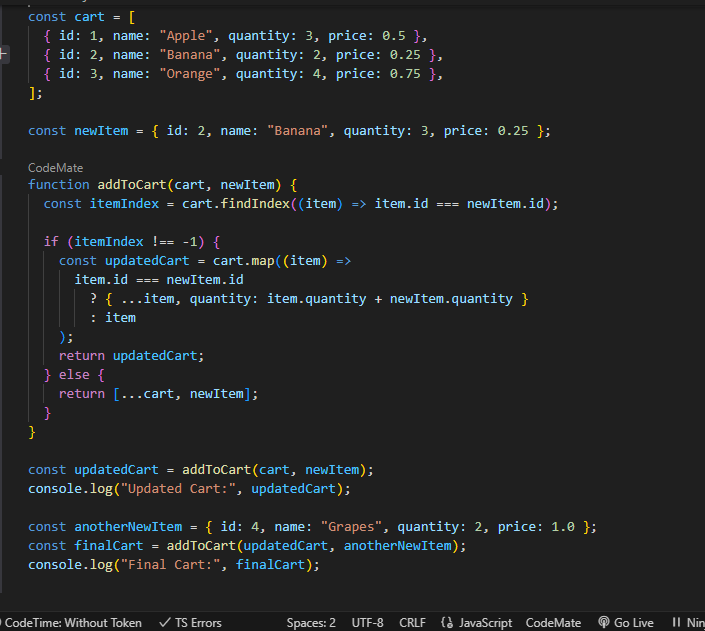705x631 pixels.
Task: Click the [...cart, newItem] return array
Action: (x=182, y=394)
